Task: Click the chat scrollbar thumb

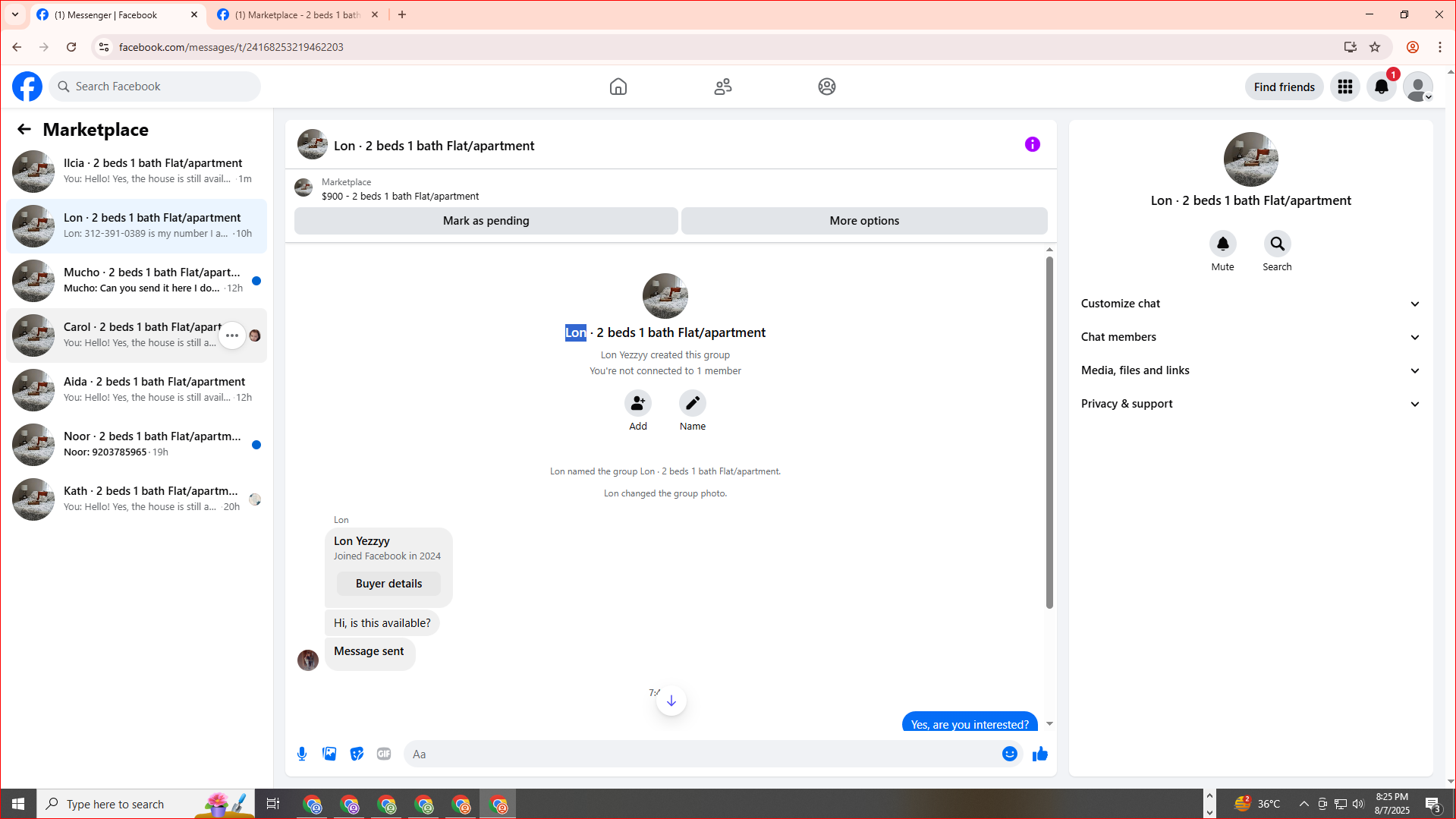Action: coord(1049,432)
